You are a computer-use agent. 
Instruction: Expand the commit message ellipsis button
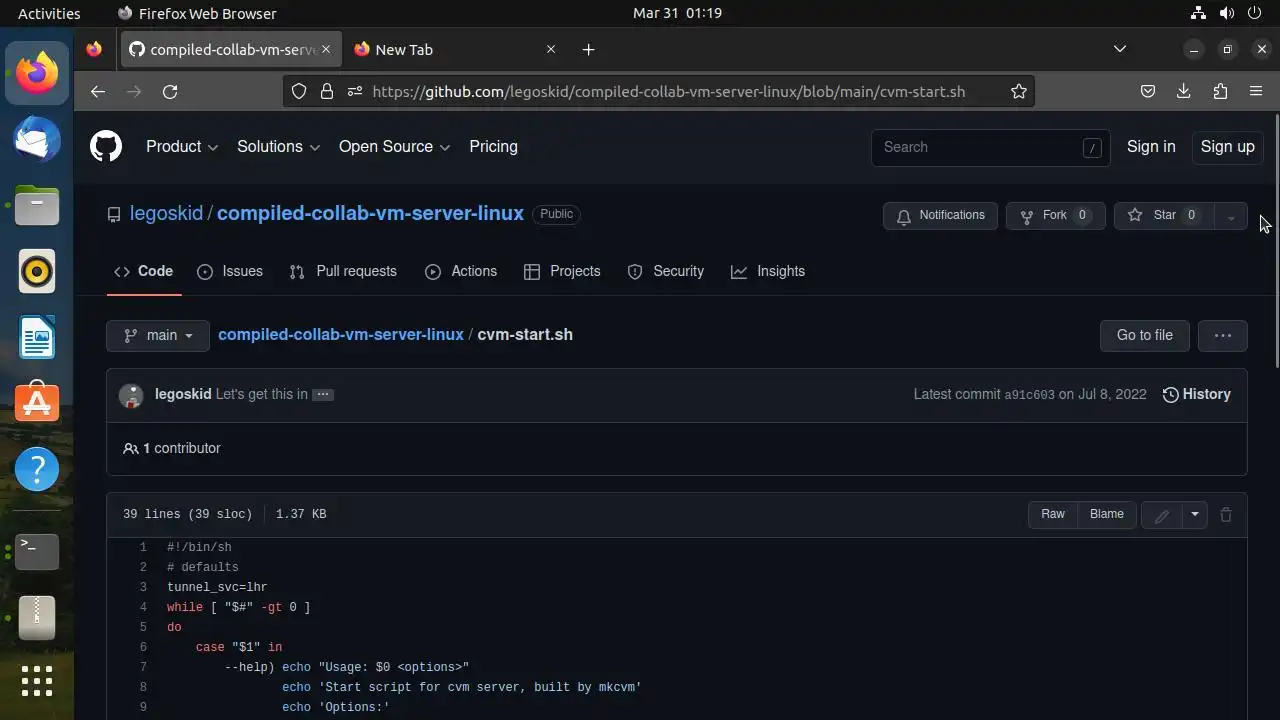[322, 394]
